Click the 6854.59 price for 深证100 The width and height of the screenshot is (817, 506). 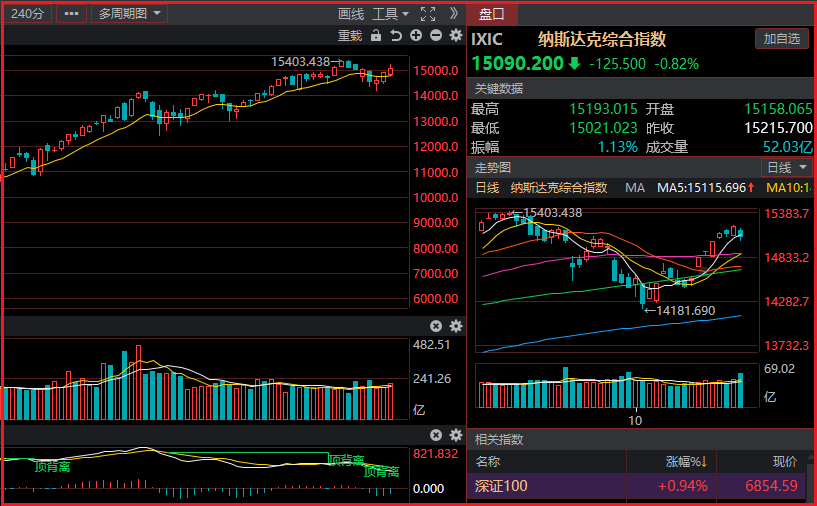(771, 486)
